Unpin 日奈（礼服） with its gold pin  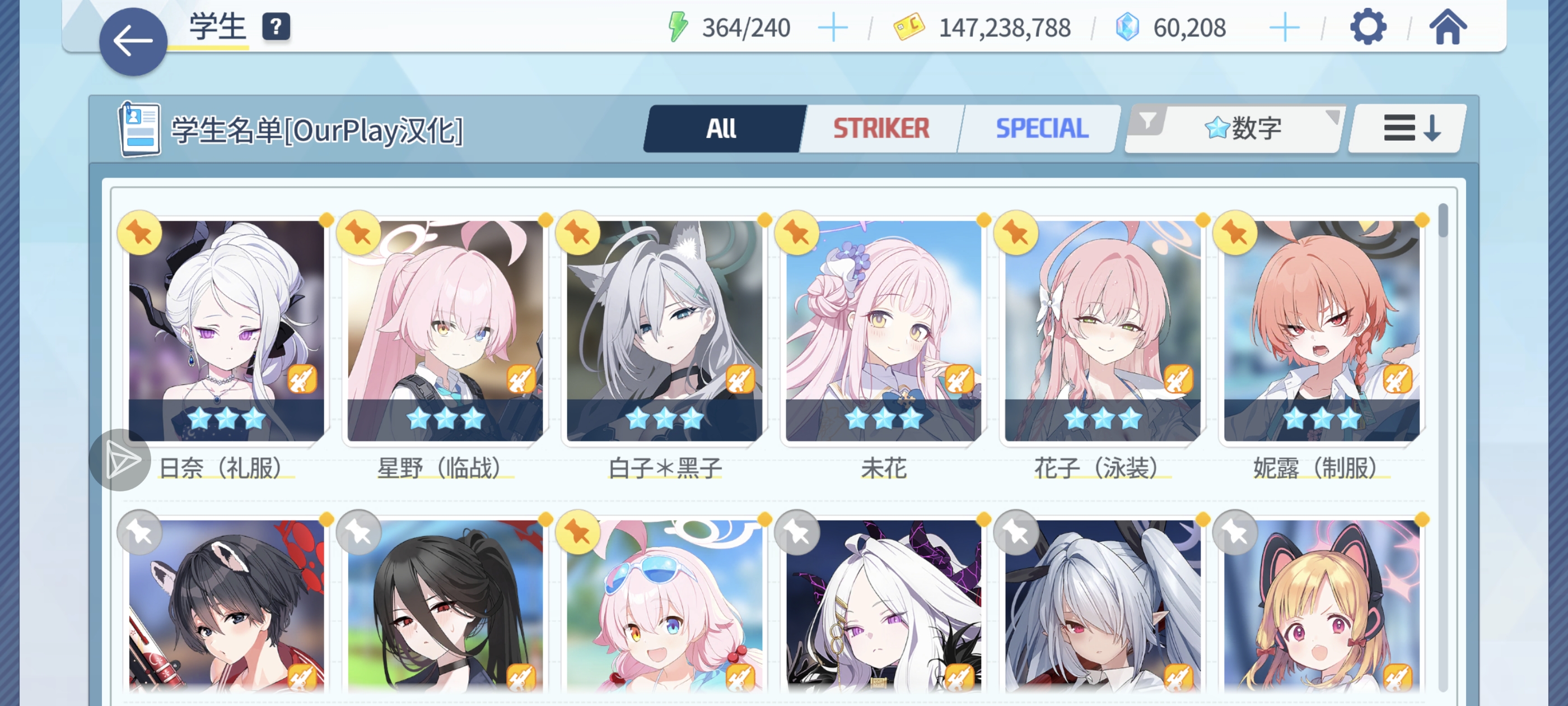coord(139,233)
